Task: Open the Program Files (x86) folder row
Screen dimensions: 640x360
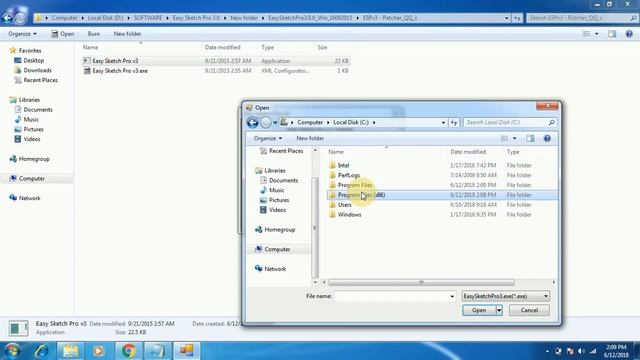Action: click(x=442, y=195)
